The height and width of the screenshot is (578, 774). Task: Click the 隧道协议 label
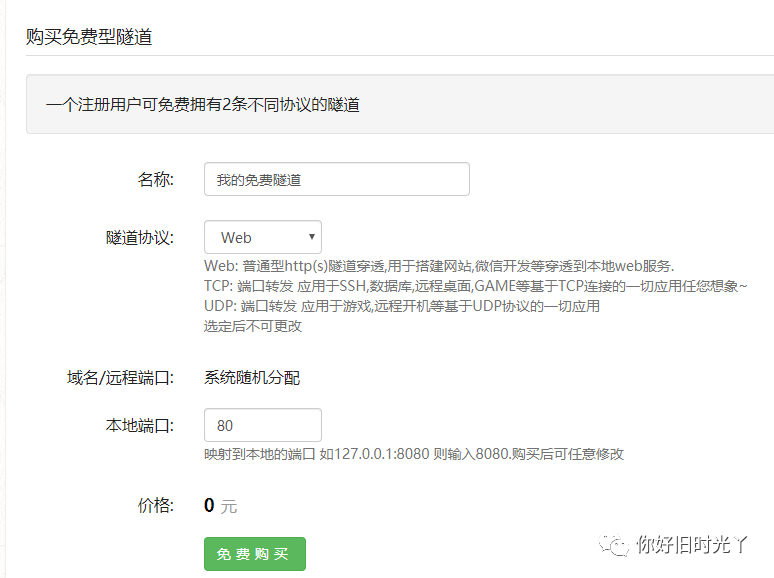pyautogui.click(x=140, y=238)
